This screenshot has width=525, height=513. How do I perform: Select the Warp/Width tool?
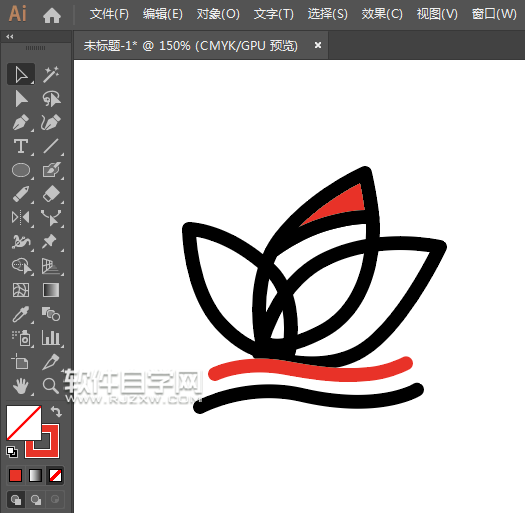(x=21, y=241)
